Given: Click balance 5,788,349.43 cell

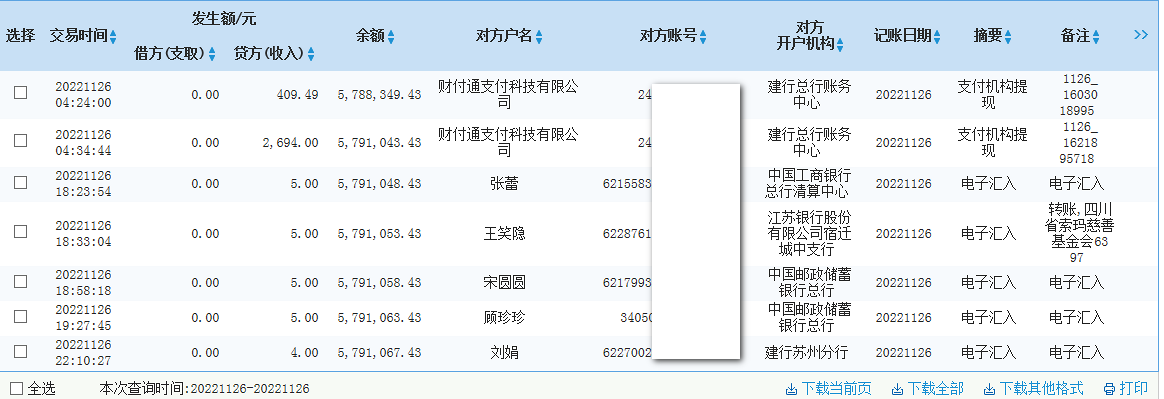Looking at the screenshot, I should (379, 95).
